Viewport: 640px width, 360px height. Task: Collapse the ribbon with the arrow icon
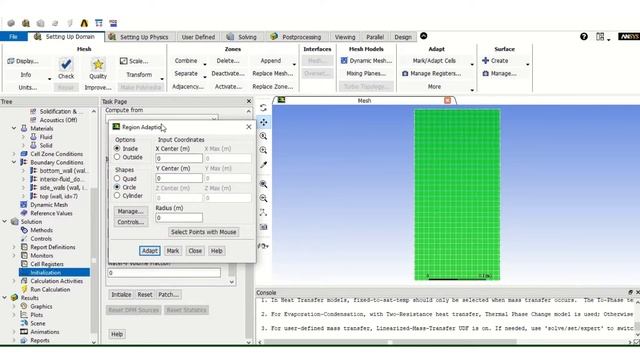click(x=424, y=36)
